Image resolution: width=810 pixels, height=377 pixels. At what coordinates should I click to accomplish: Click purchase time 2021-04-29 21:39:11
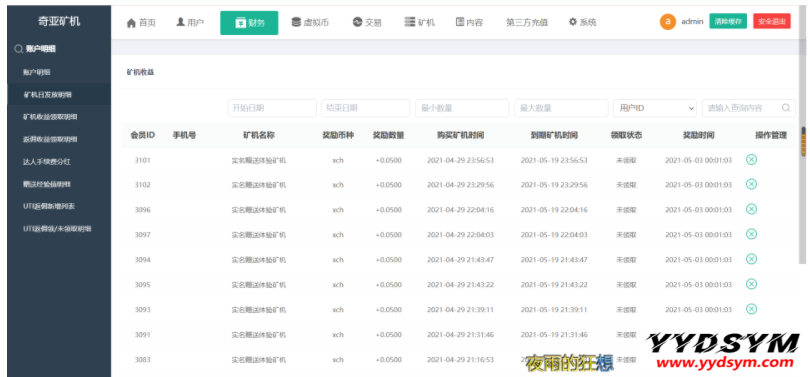coord(460,310)
